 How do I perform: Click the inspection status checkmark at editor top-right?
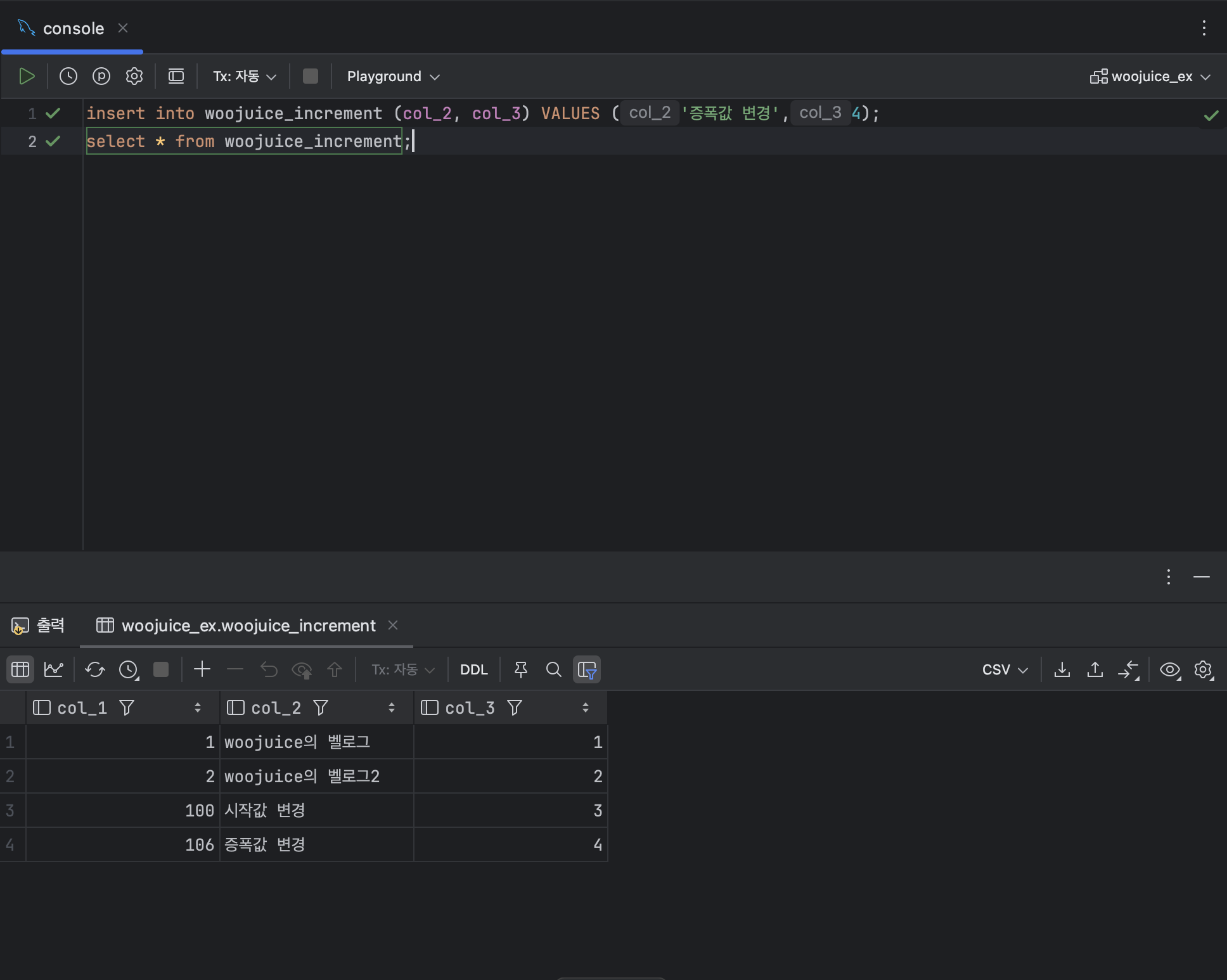coord(1211,115)
